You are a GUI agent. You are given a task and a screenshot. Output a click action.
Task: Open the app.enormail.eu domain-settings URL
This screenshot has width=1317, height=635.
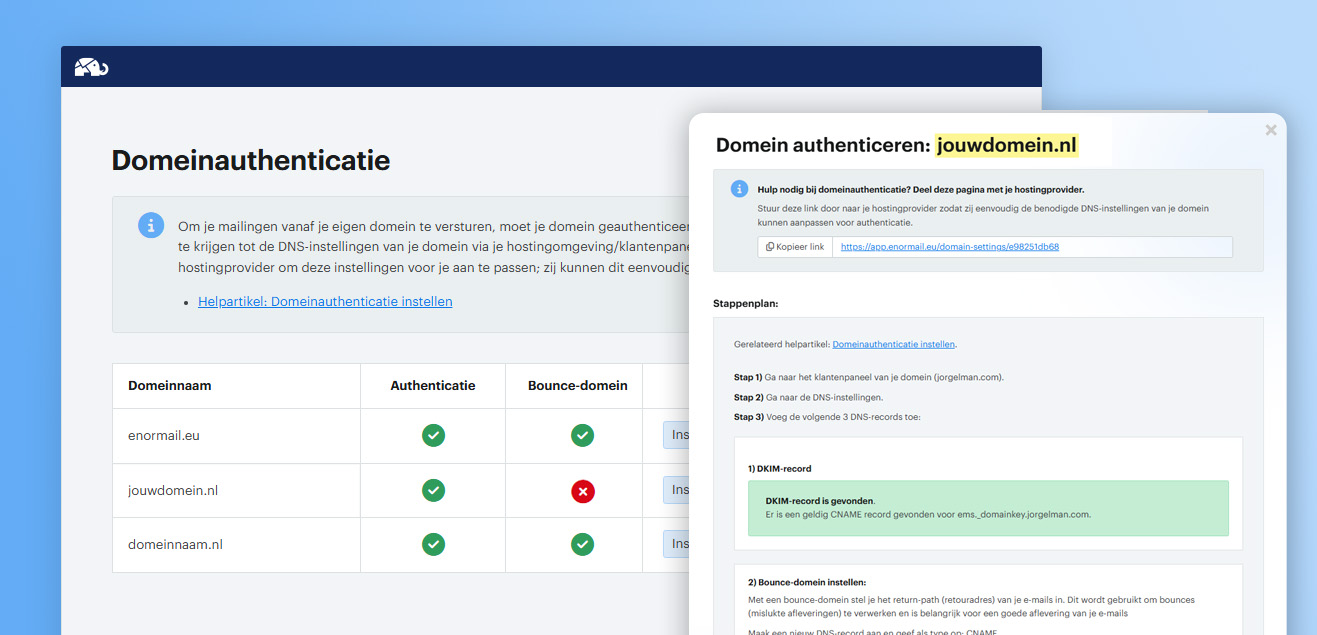coord(949,247)
